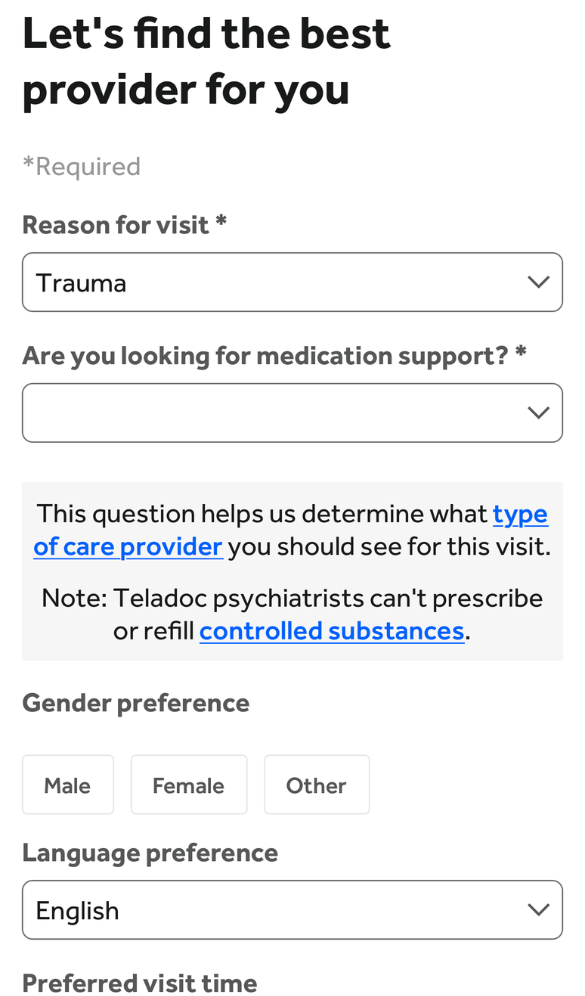Select the Female gender preference
Image resolution: width=585 pixels, height=996 pixels.
[188, 785]
